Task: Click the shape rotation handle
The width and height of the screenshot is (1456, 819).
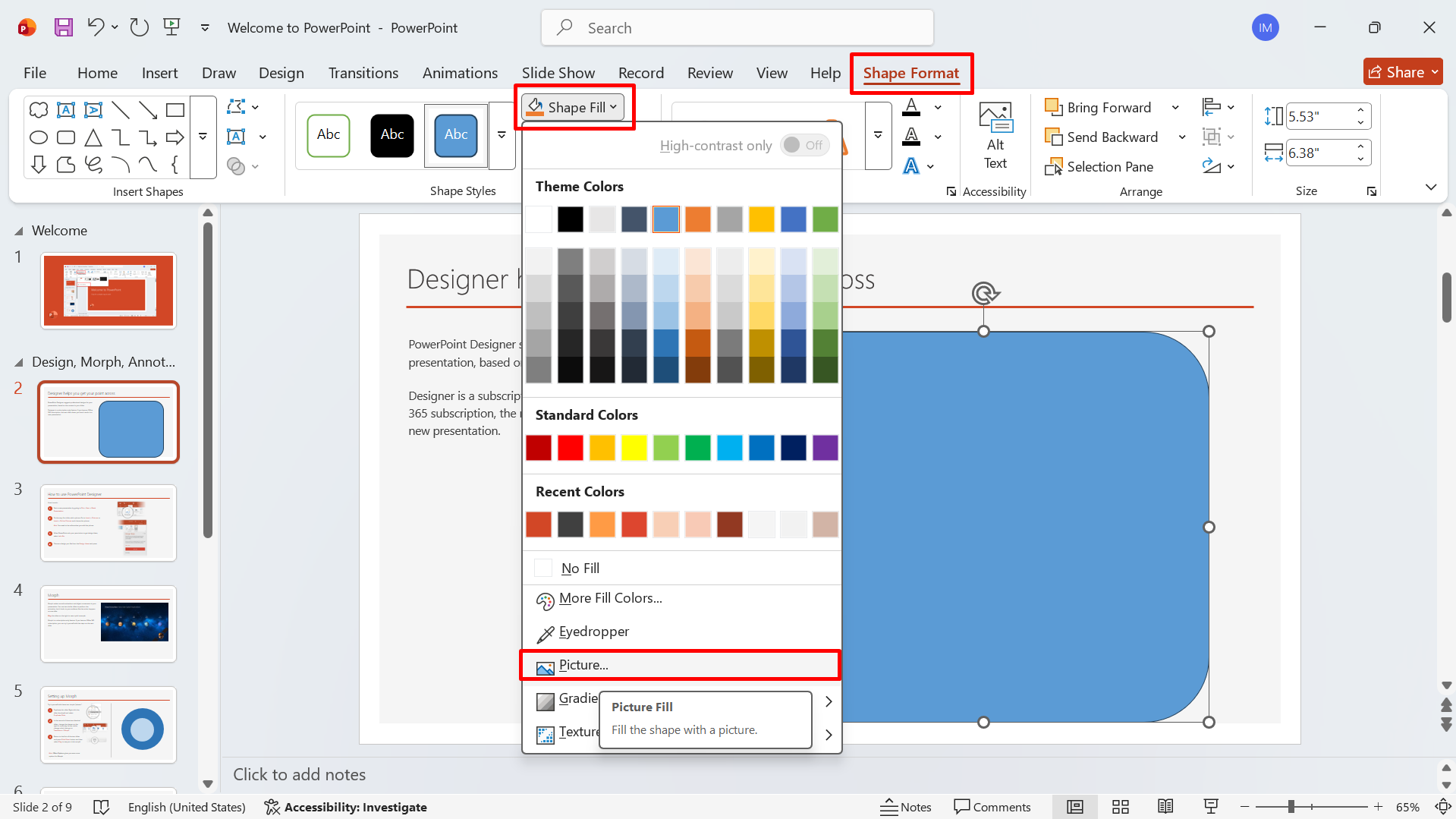Action: click(984, 293)
